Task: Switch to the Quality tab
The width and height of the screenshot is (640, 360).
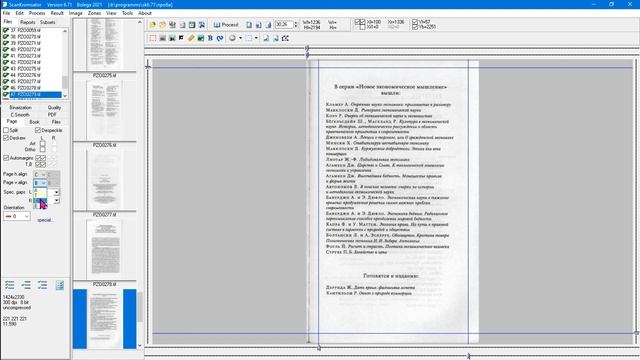Action: pos(54,107)
